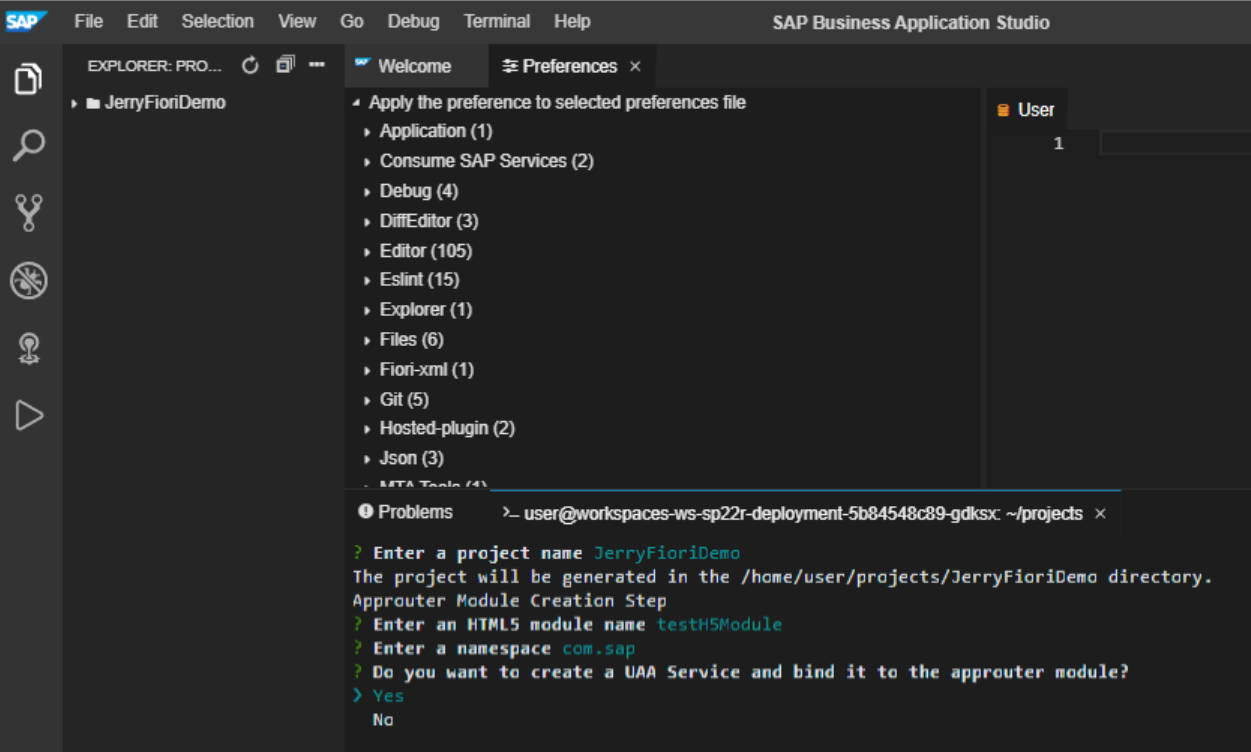Collapse all folders in Explorer

pyautogui.click(x=285, y=66)
